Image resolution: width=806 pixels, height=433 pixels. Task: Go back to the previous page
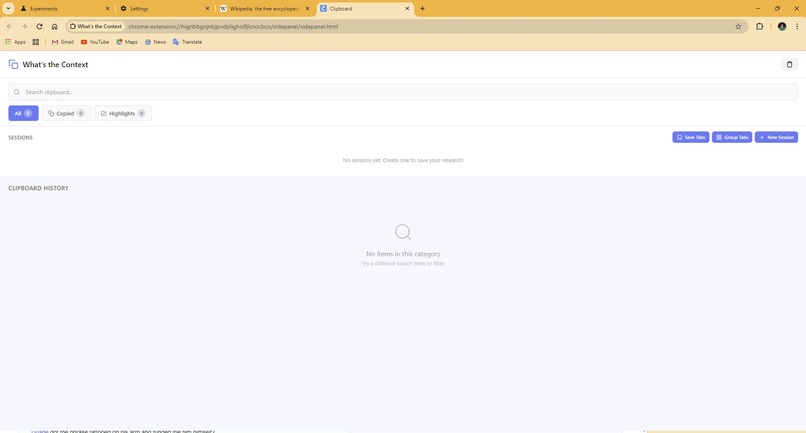[x=9, y=26]
